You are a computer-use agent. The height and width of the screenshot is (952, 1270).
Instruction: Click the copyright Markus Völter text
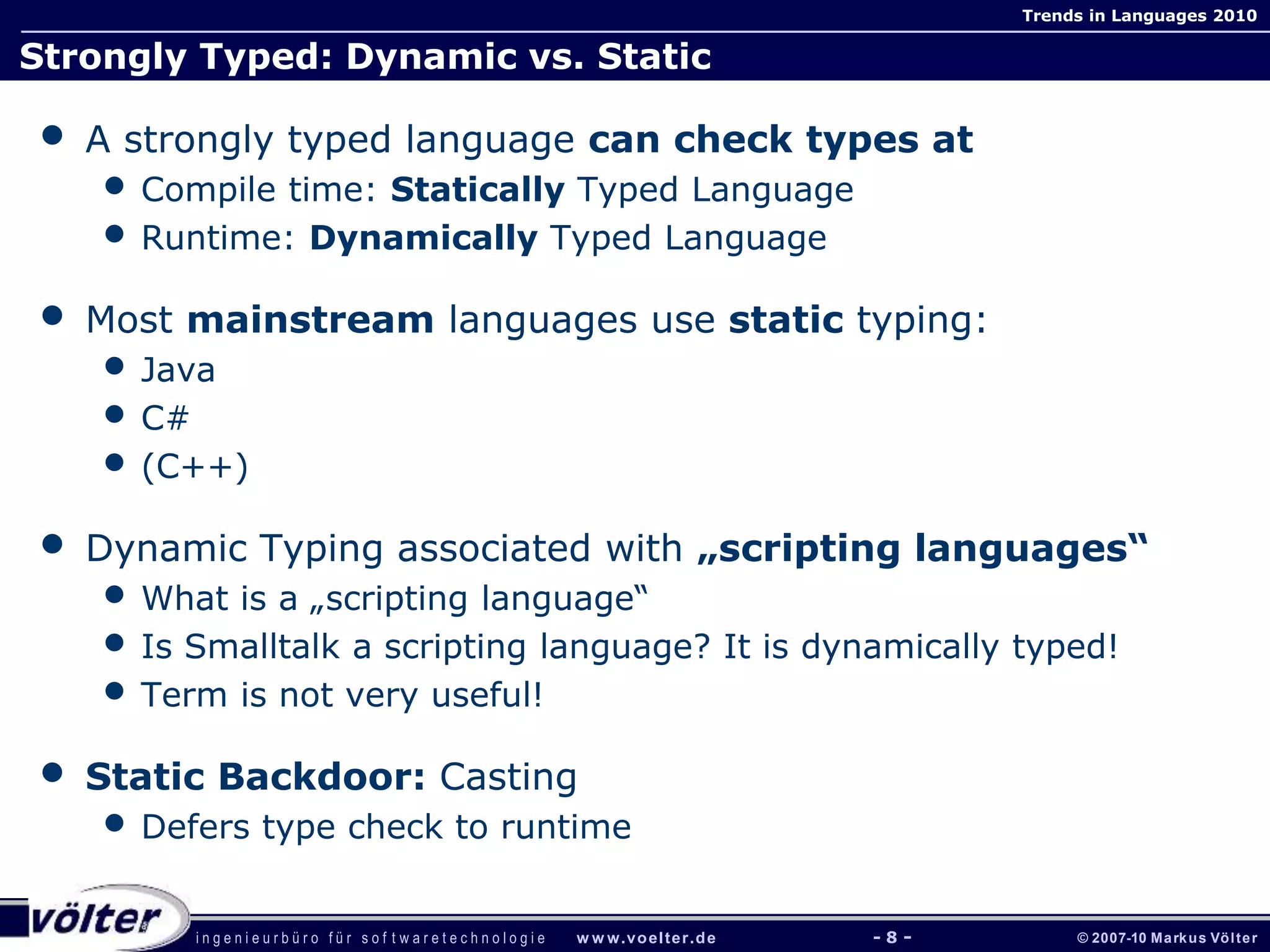pos(1167,938)
